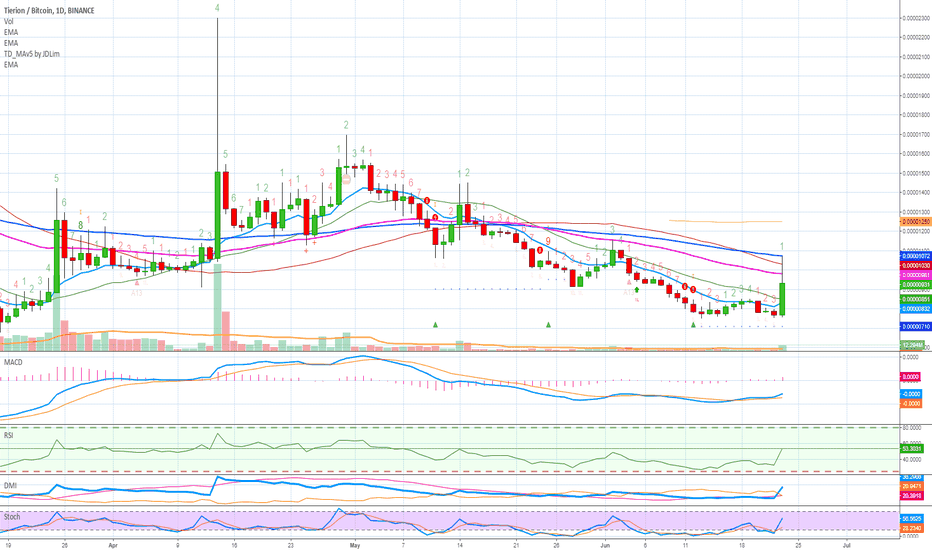The width and height of the screenshot is (932, 550).
Task: Click the DMI pane label
Action: [x=10, y=485]
